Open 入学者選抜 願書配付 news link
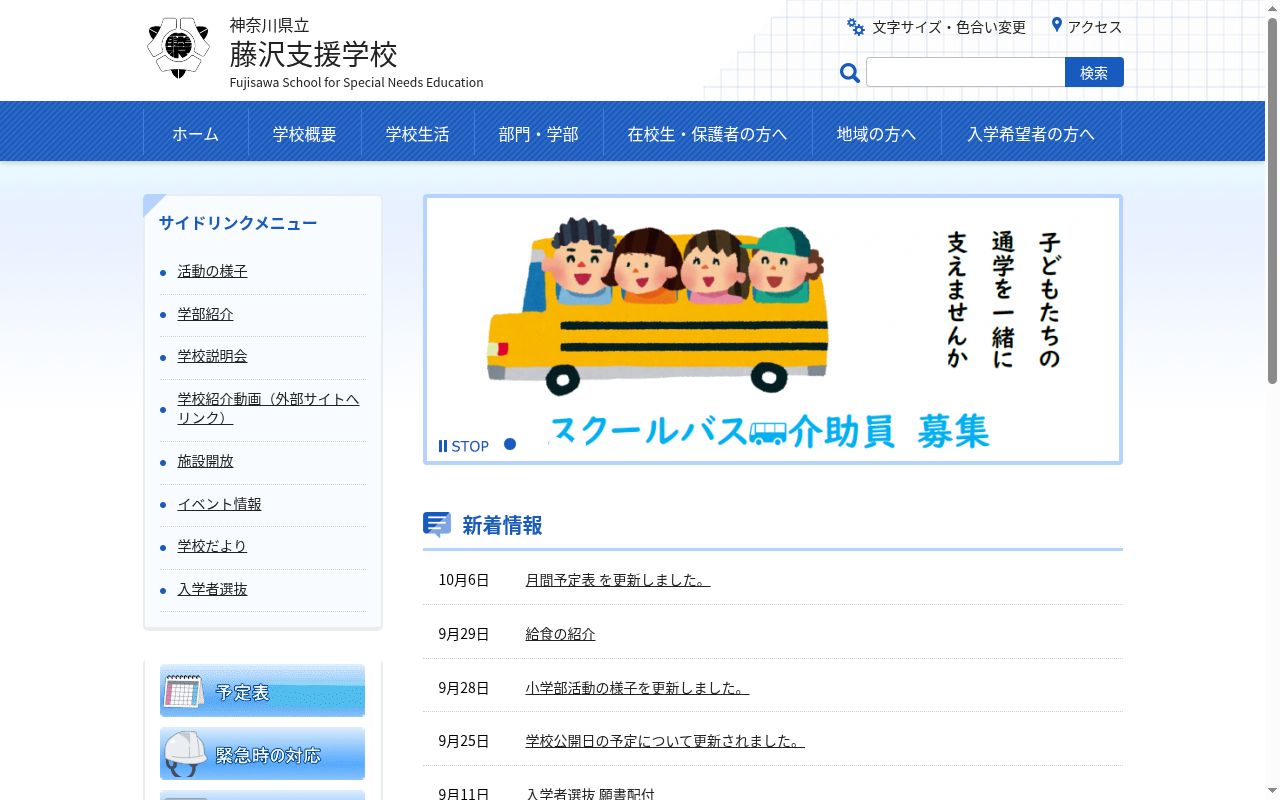The image size is (1280, 800). (x=590, y=793)
